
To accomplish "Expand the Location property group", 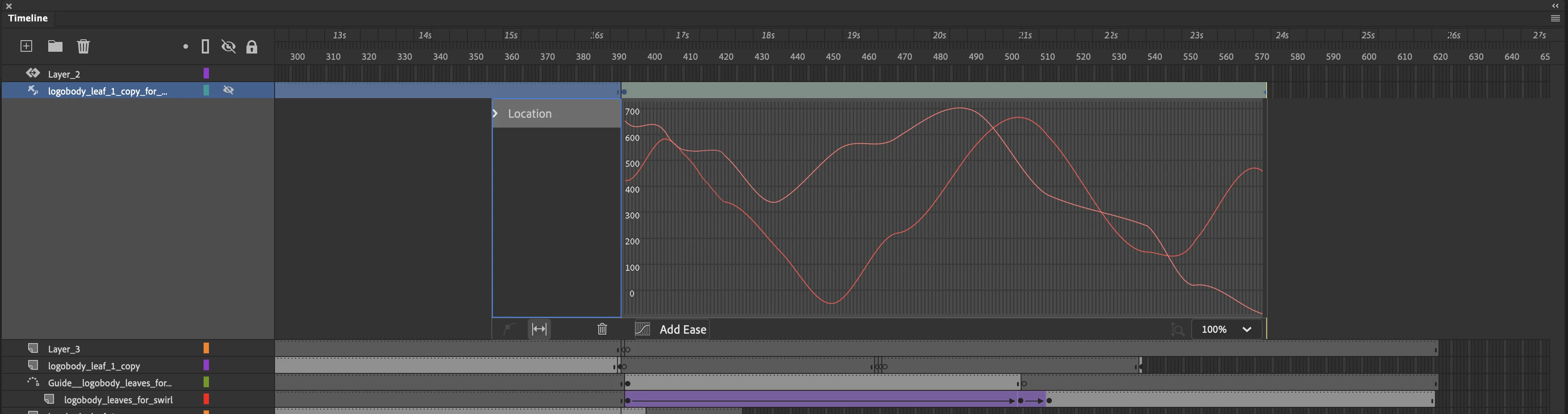I will pyautogui.click(x=496, y=114).
